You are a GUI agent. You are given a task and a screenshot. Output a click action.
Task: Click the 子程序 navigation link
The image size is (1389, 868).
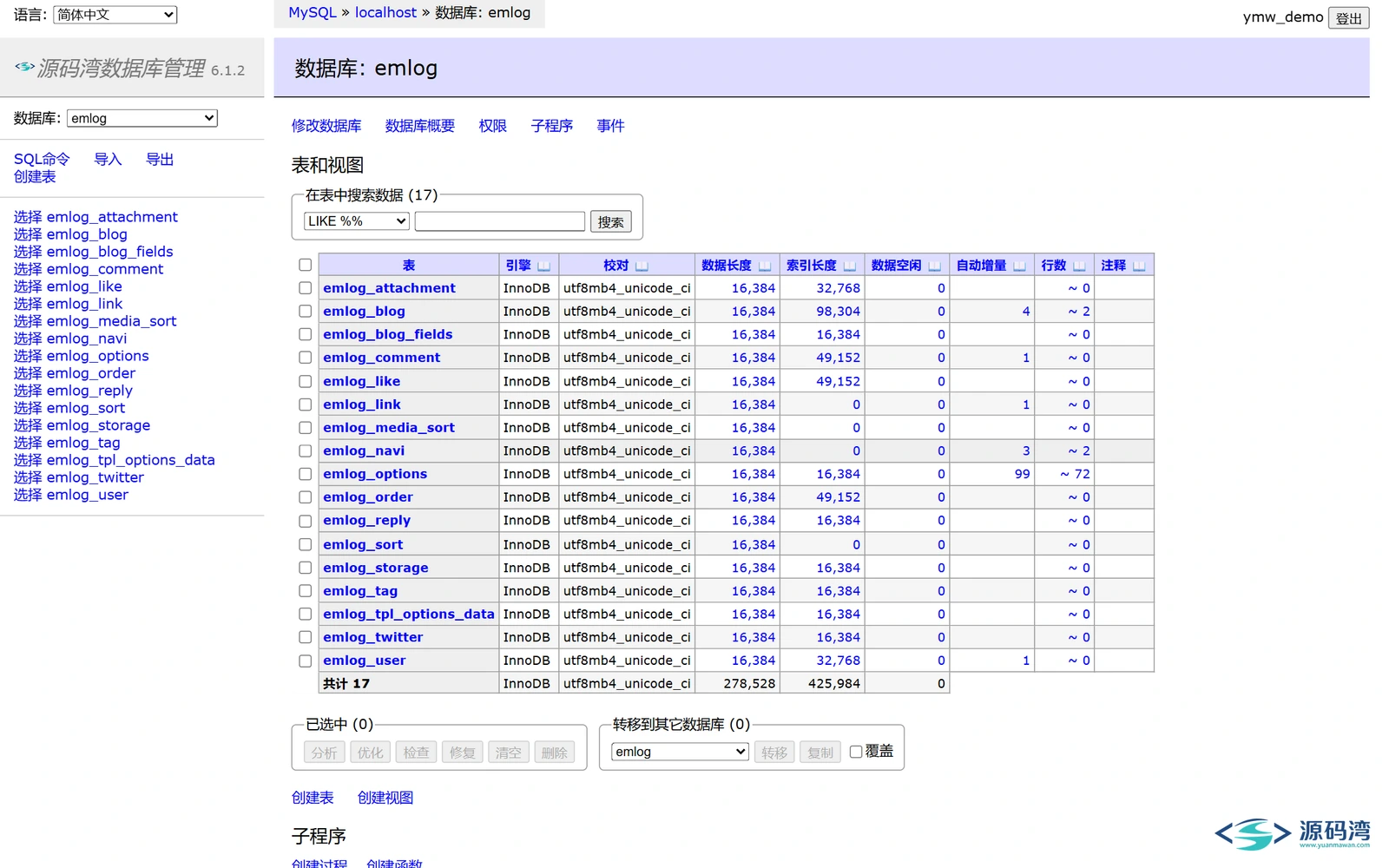click(552, 126)
